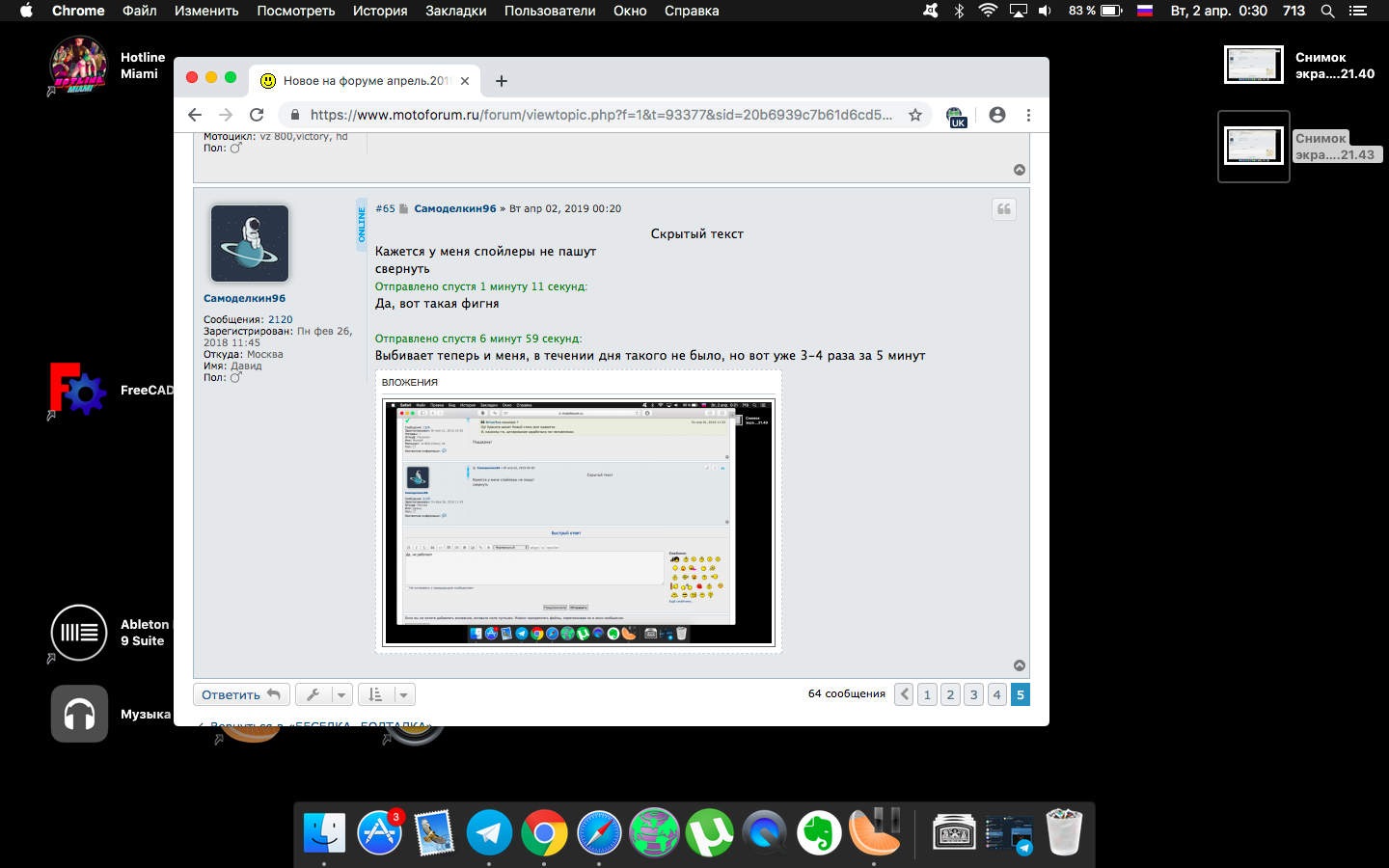Expand the post sorting options dropdown

[x=386, y=694]
